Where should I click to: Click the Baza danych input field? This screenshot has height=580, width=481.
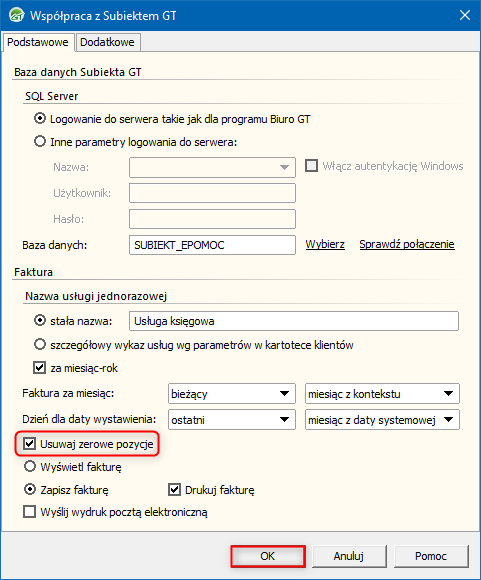point(212,245)
